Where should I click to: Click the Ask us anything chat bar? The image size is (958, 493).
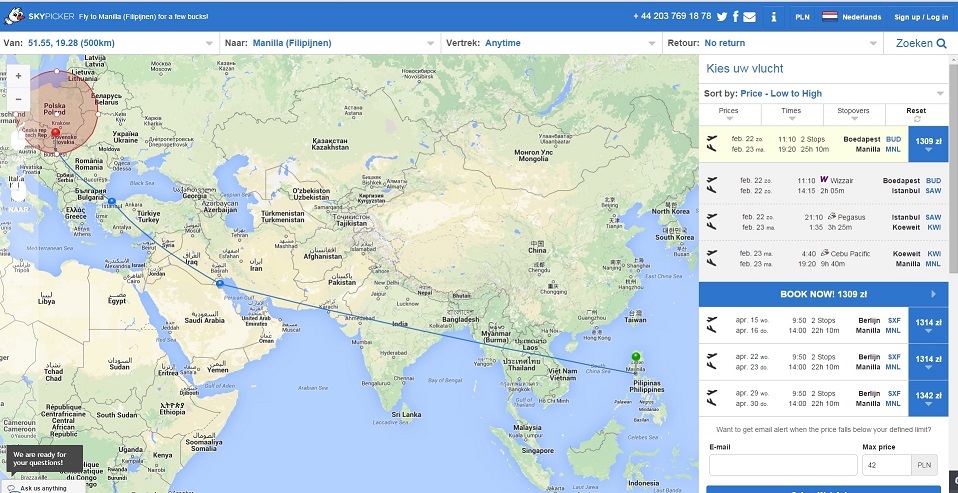pos(43,488)
